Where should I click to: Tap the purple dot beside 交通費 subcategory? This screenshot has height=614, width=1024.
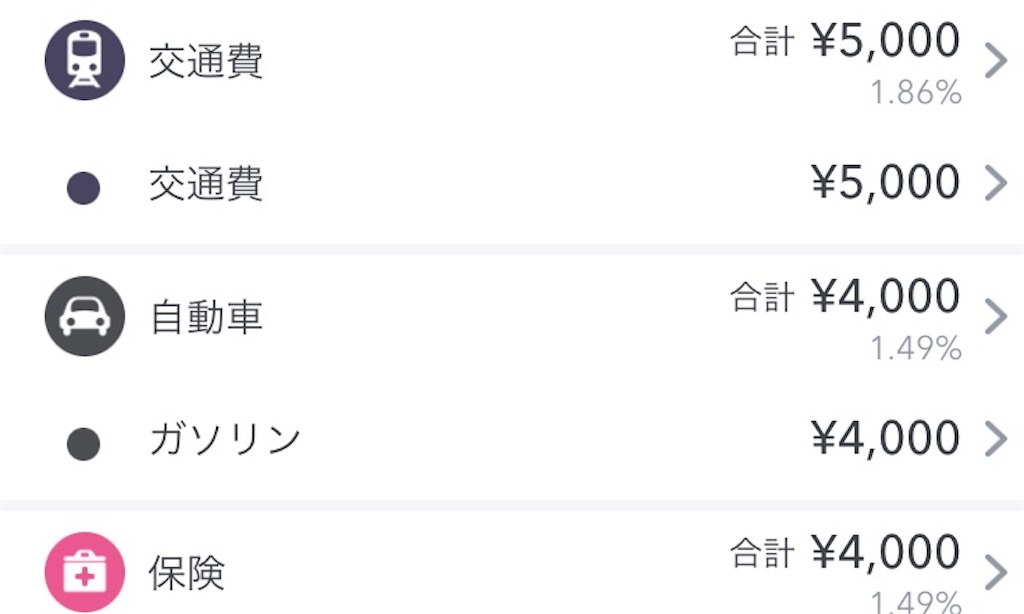coord(84,188)
